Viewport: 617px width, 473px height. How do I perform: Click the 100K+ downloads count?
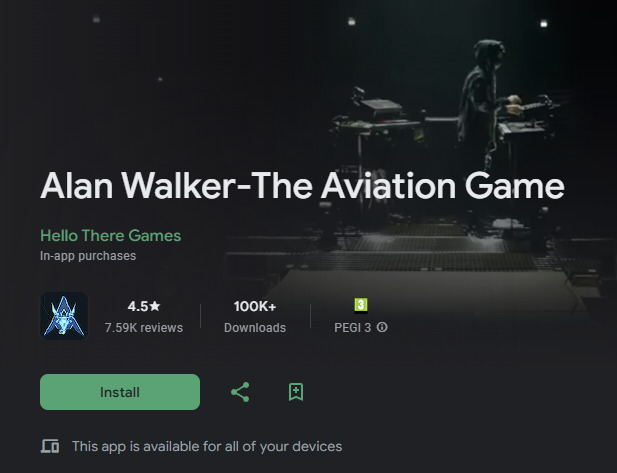click(255, 306)
